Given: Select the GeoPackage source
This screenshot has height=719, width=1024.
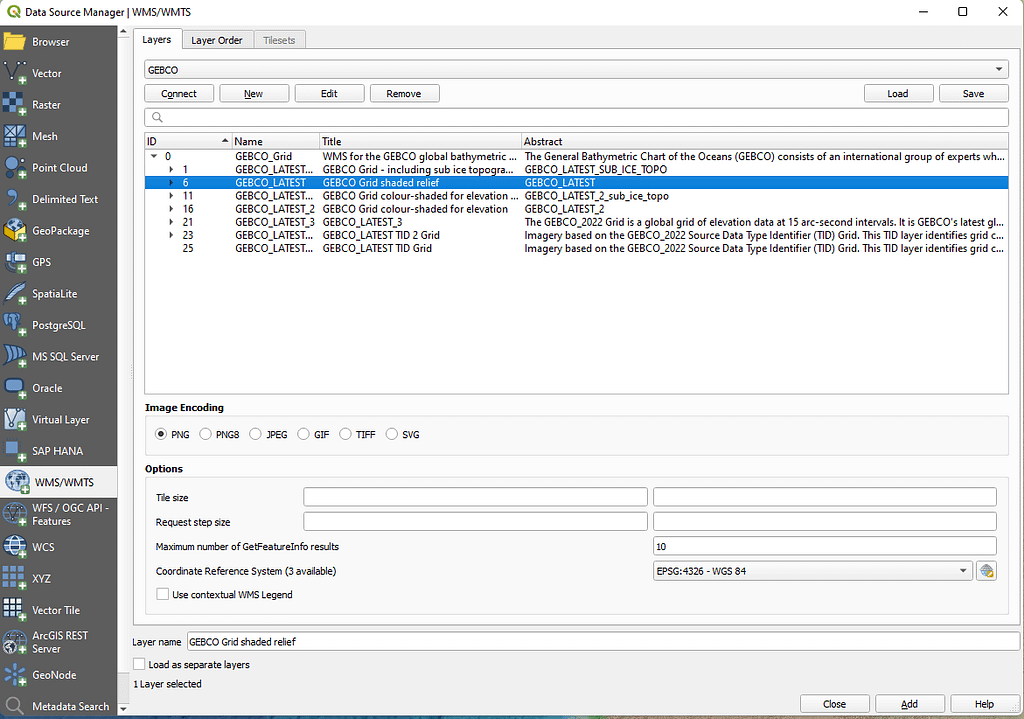Looking at the screenshot, I should [x=60, y=231].
